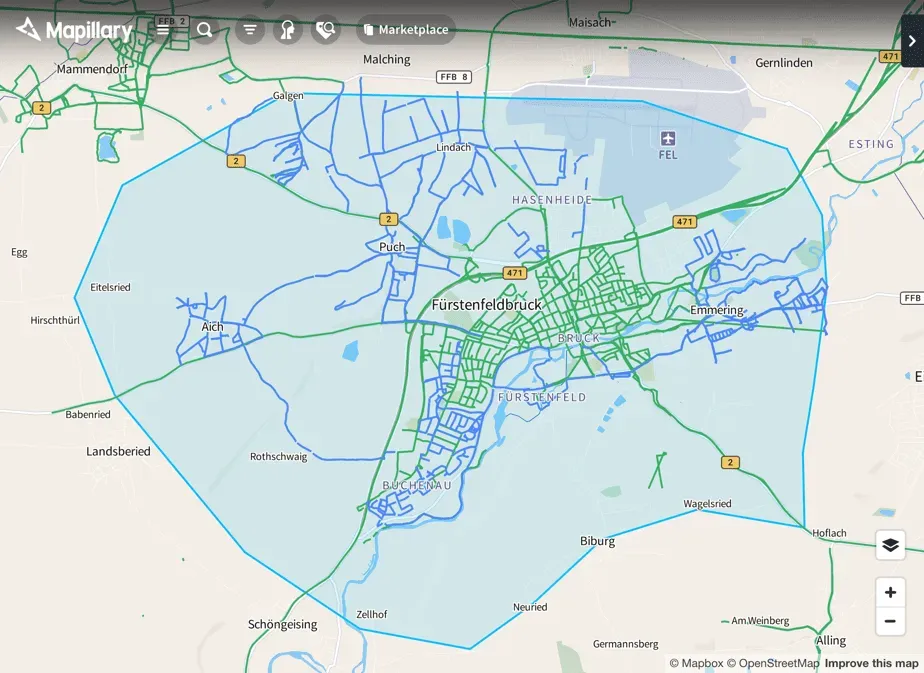The image size is (924, 673).
Task: Click the Fürstenfeldbruck city label
Action: coord(487,305)
